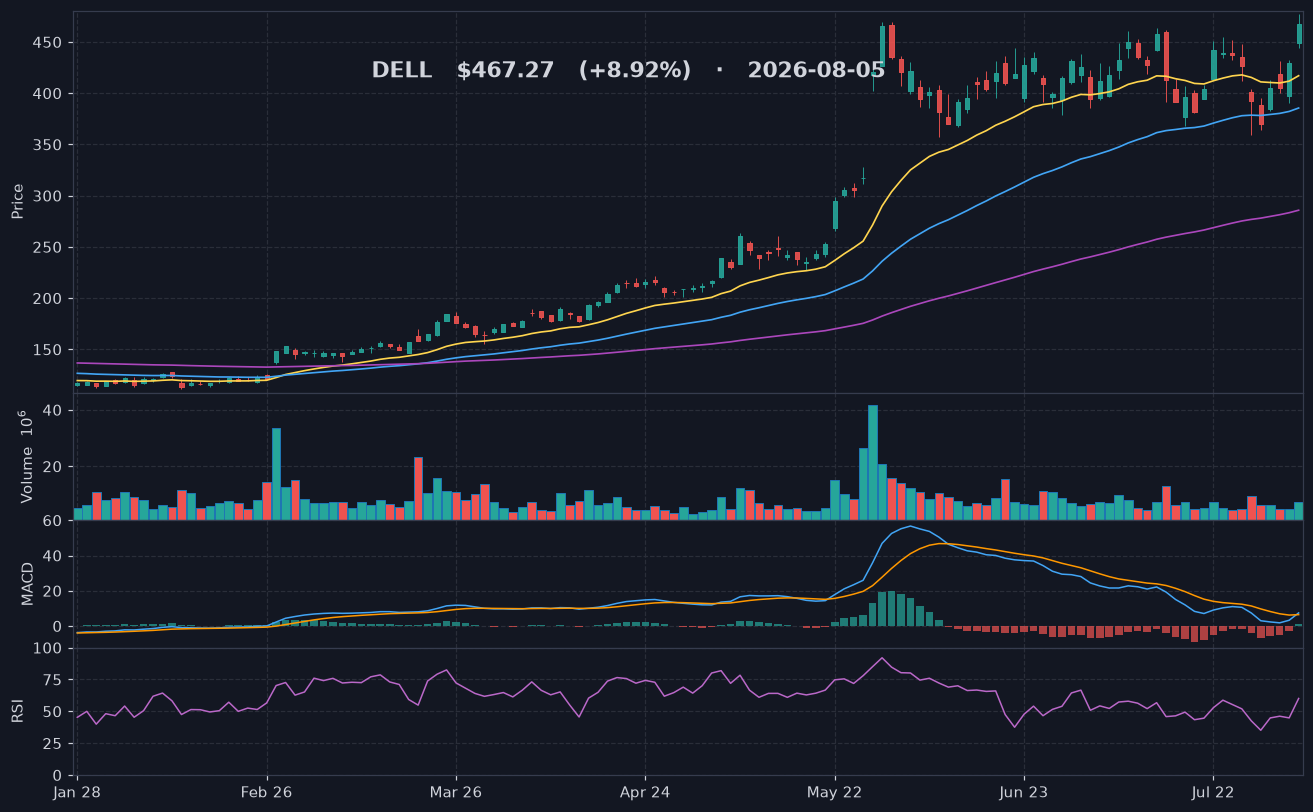
Task: Click the MACD line peak near late May
Action: click(910, 525)
